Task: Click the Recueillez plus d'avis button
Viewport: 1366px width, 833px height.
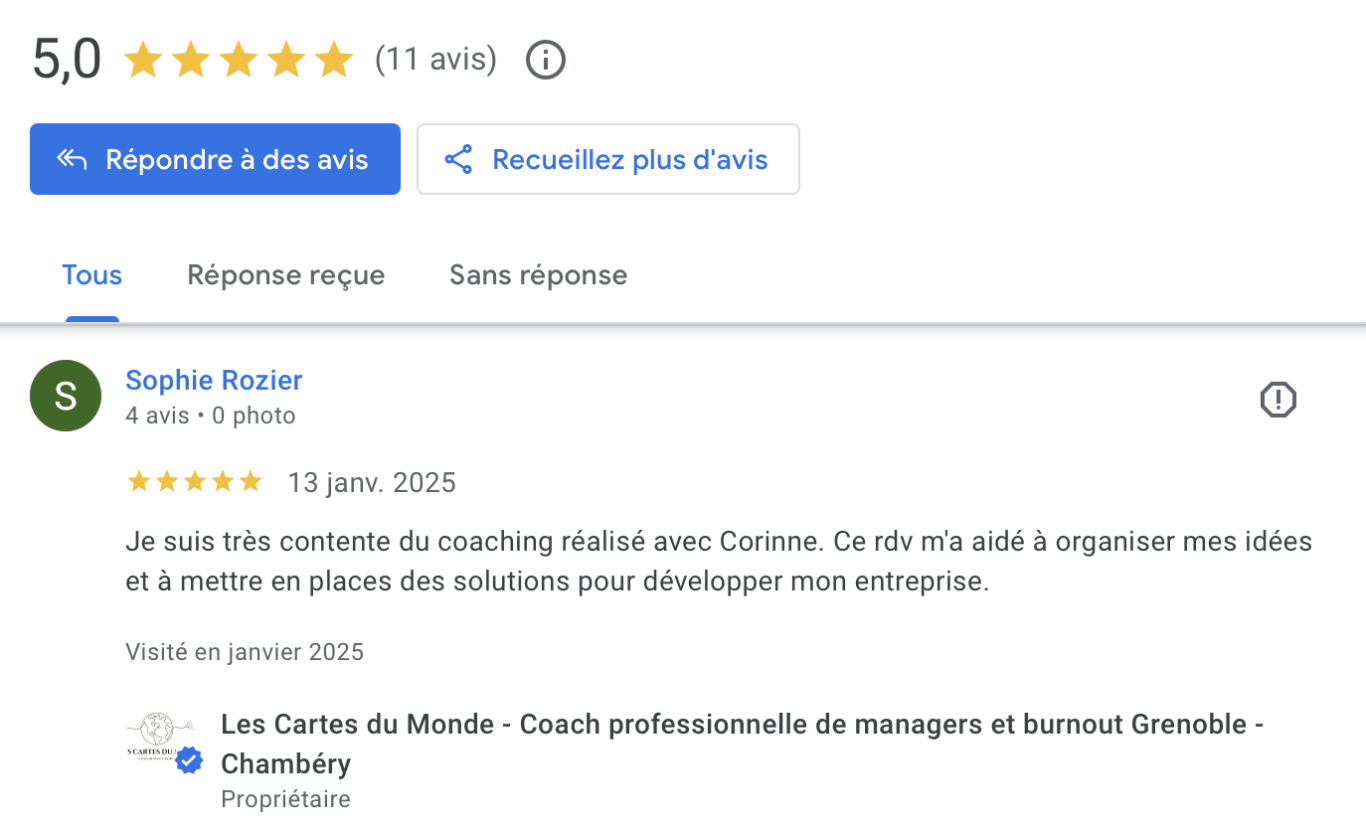Action: 608,158
